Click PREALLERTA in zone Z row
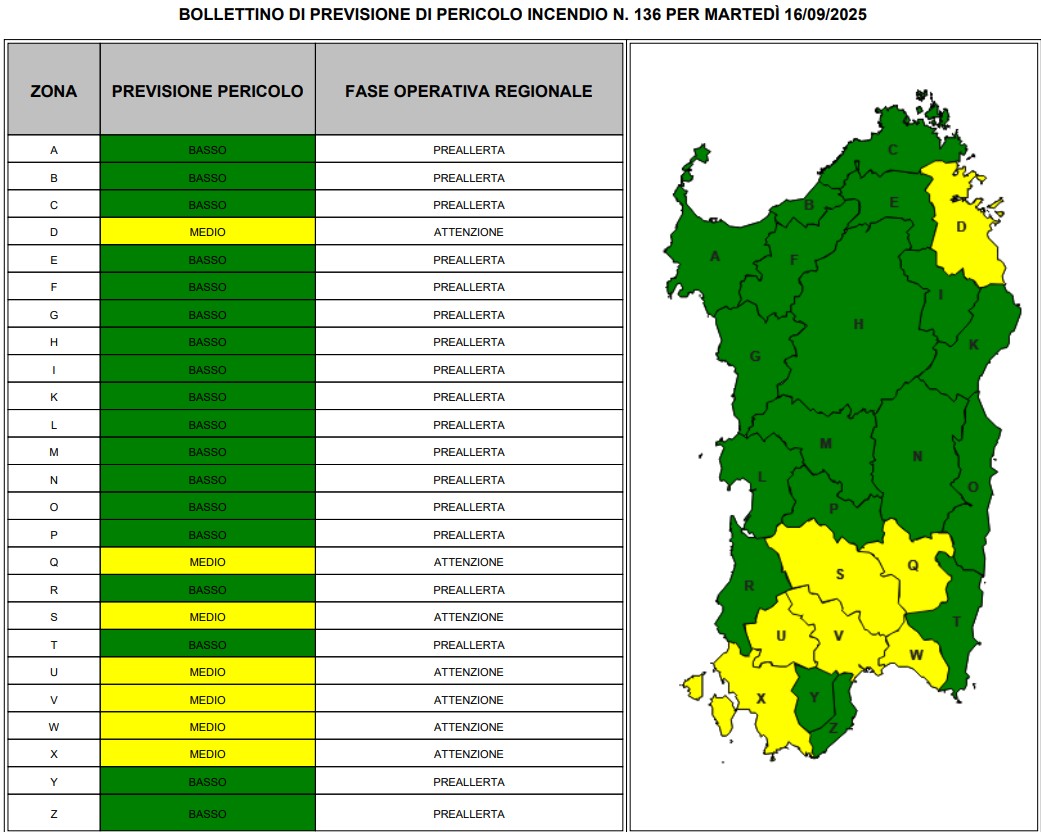The height and width of the screenshot is (832, 1041). click(x=469, y=814)
